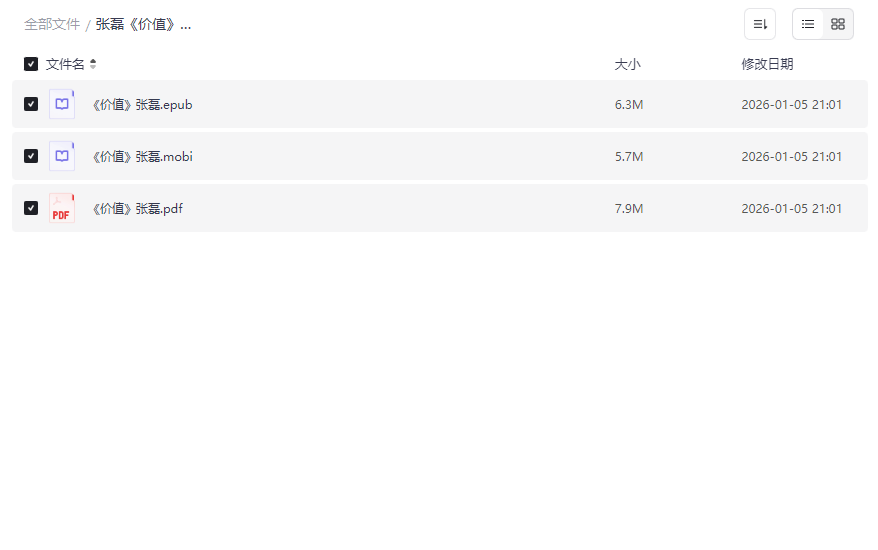Uncheck the 《价值》张磊.epub checkbox
The width and height of the screenshot is (878, 550).
(x=31, y=104)
